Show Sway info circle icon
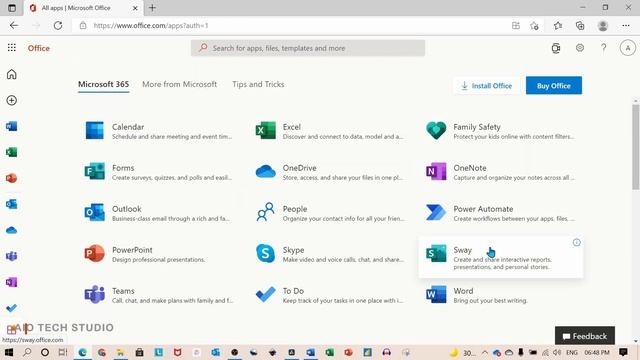Screen dimensions: 640x360 [x=576, y=242]
